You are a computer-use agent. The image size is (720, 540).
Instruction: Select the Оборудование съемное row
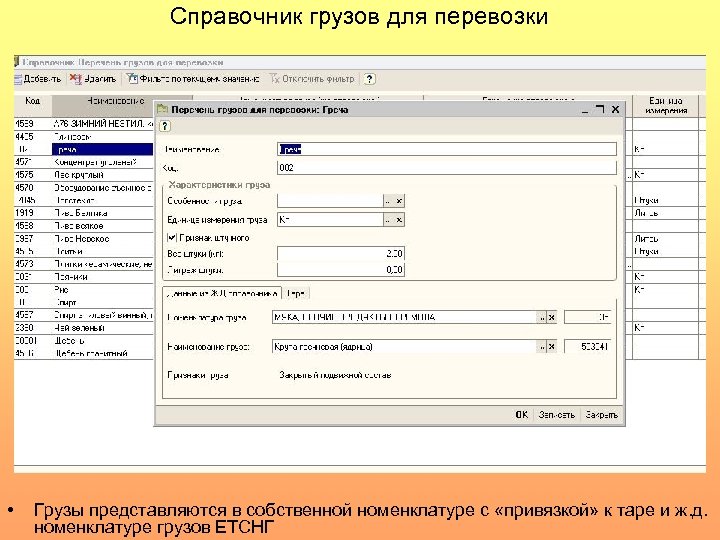84,188
